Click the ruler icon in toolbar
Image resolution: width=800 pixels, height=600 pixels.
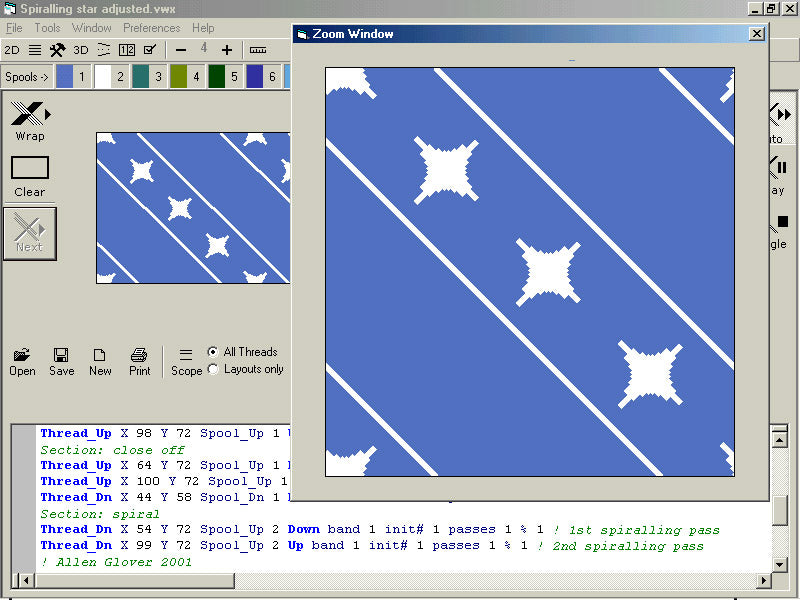pyautogui.click(x=258, y=50)
